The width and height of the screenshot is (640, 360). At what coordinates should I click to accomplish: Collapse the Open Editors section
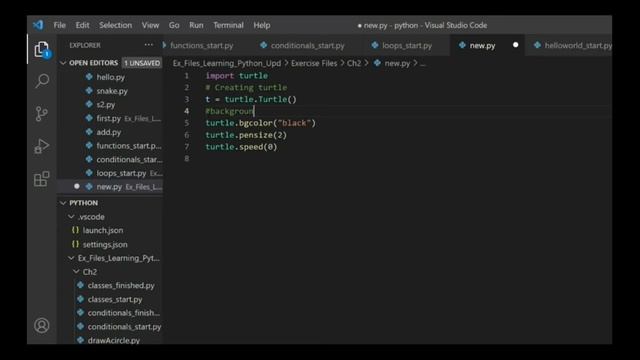coord(63,63)
